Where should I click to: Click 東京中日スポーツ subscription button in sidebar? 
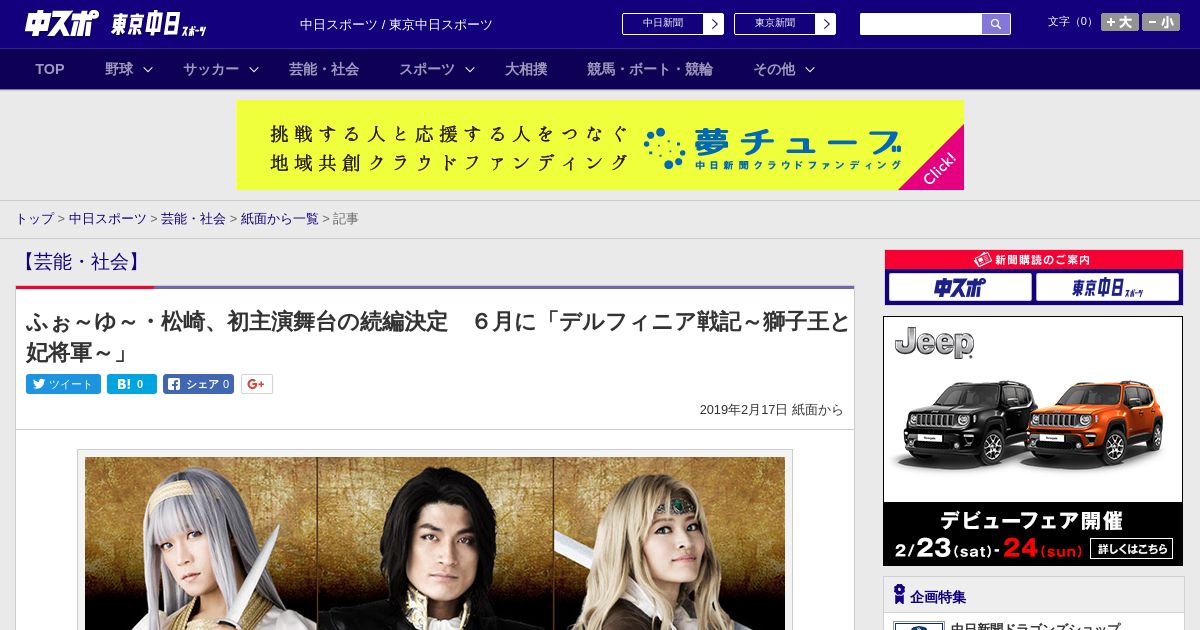point(1107,288)
